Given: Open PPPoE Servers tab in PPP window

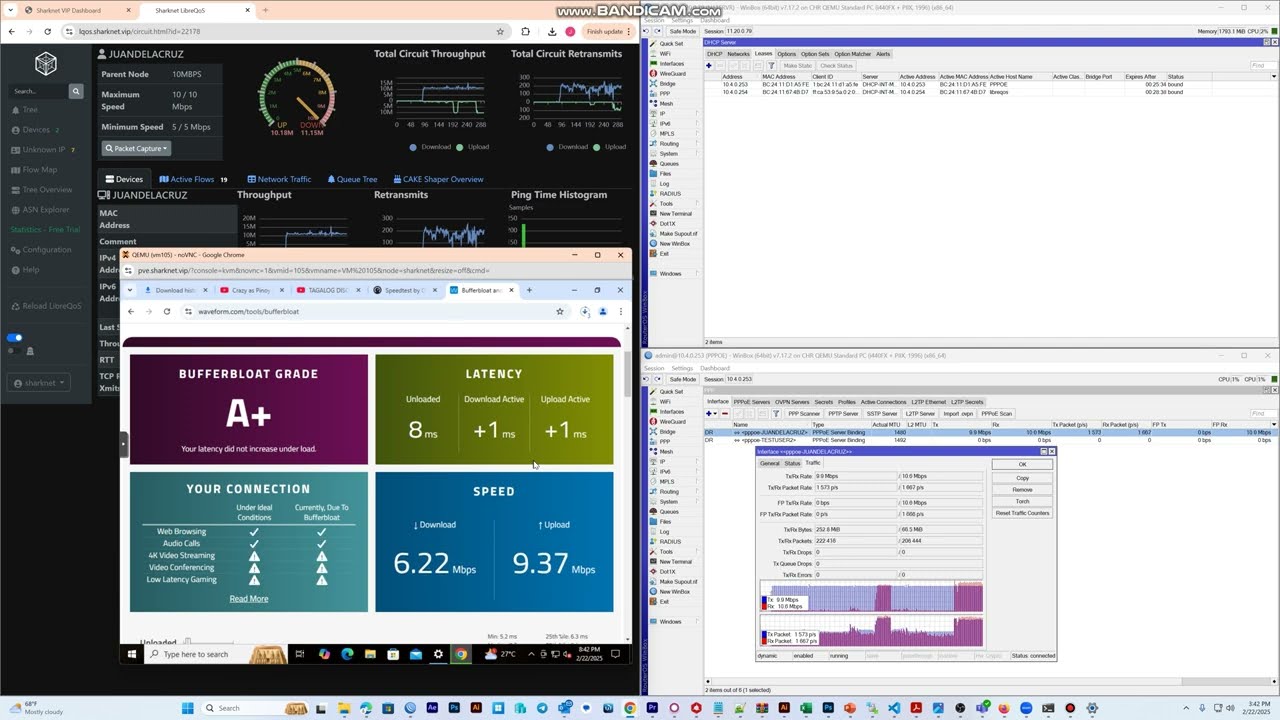Looking at the screenshot, I should point(750,402).
